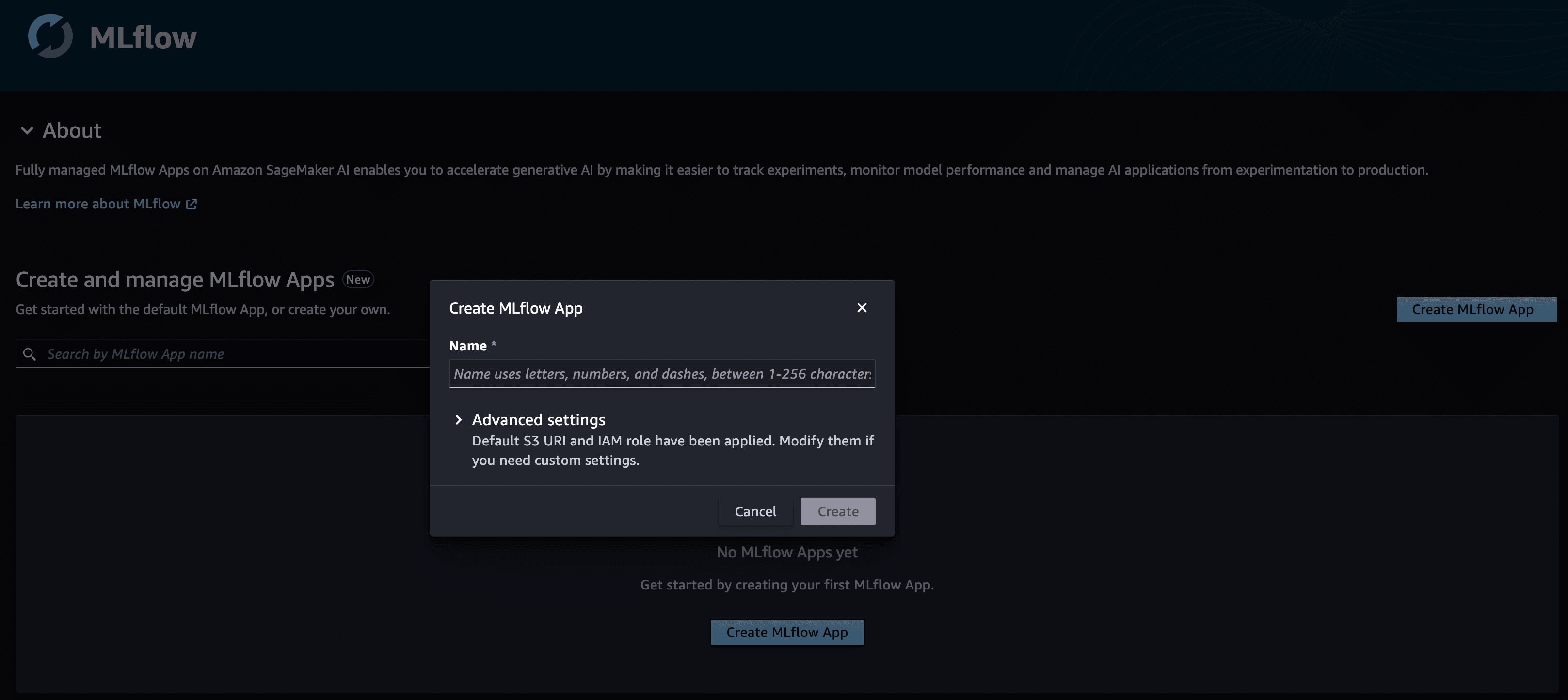Click the external link icon after Learn more

(191, 204)
